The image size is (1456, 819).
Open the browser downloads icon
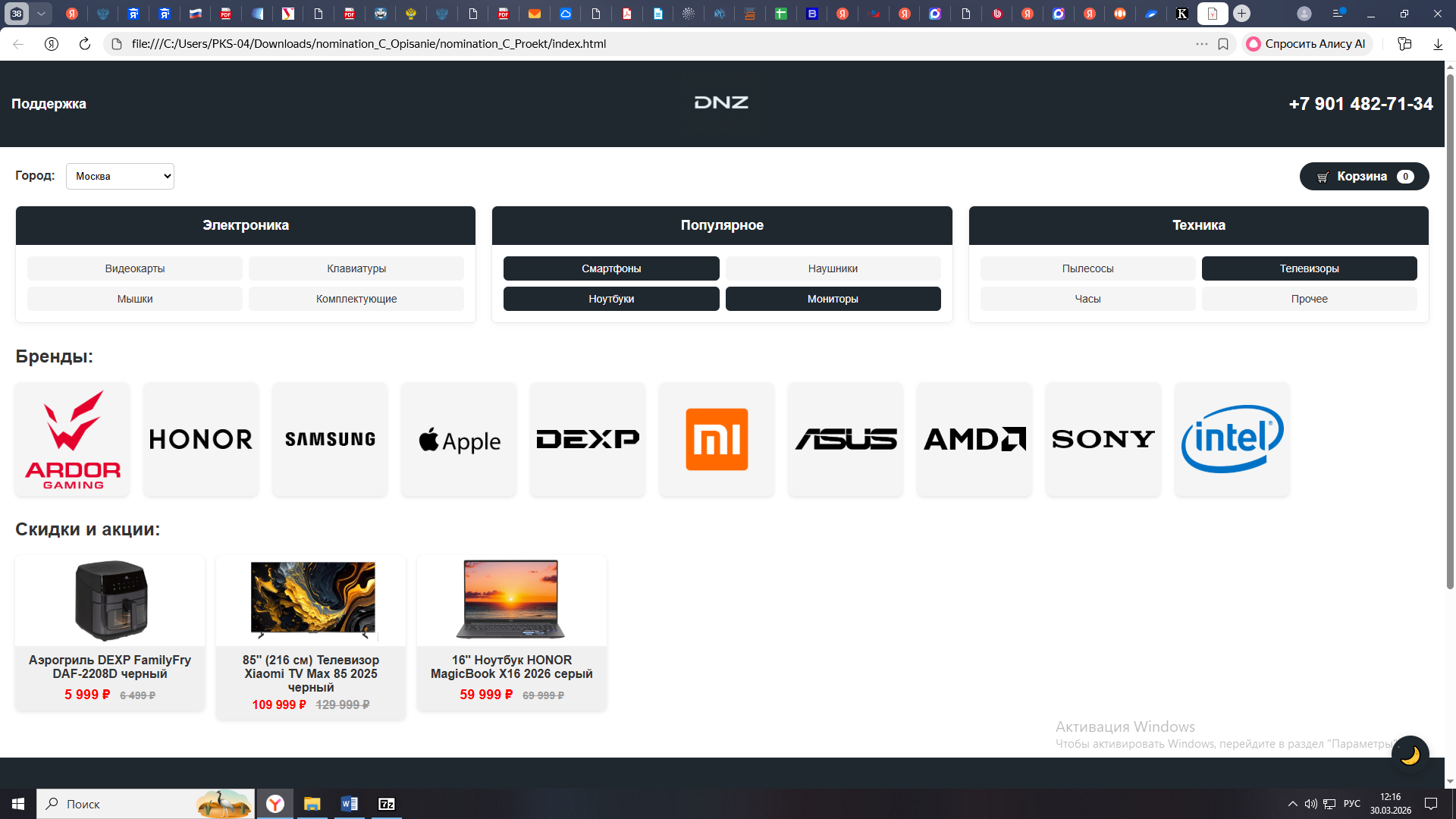pos(1438,44)
